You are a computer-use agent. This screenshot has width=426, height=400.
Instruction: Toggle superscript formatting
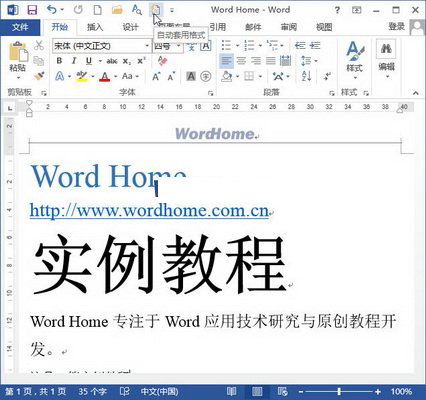pyautogui.click(x=141, y=61)
